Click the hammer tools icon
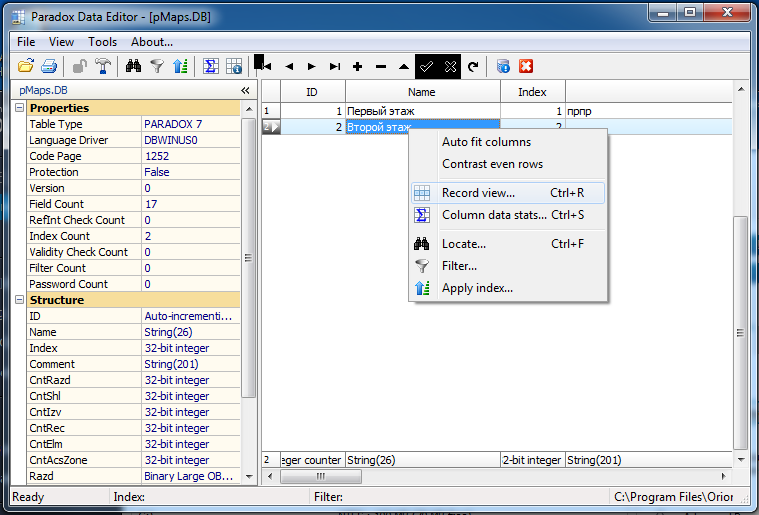The image size is (759, 515). pyautogui.click(x=103, y=66)
